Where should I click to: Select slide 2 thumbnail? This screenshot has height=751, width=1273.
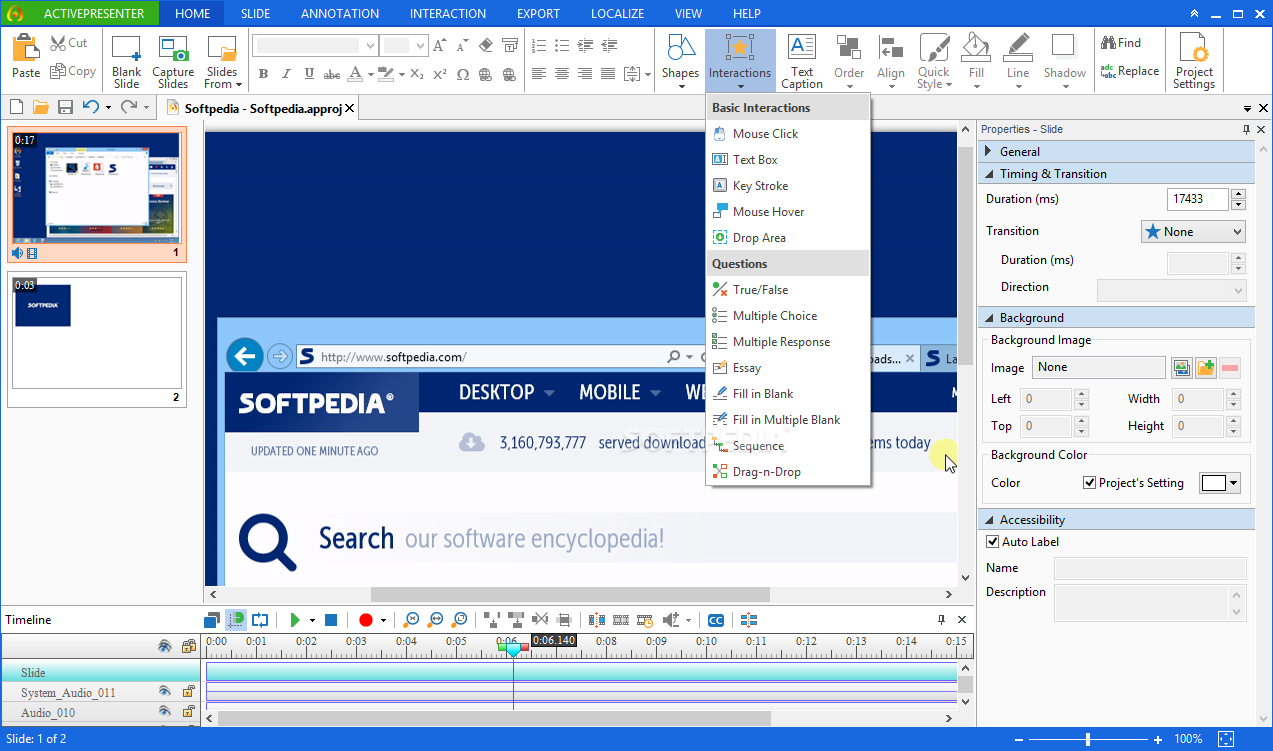pos(96,341)
